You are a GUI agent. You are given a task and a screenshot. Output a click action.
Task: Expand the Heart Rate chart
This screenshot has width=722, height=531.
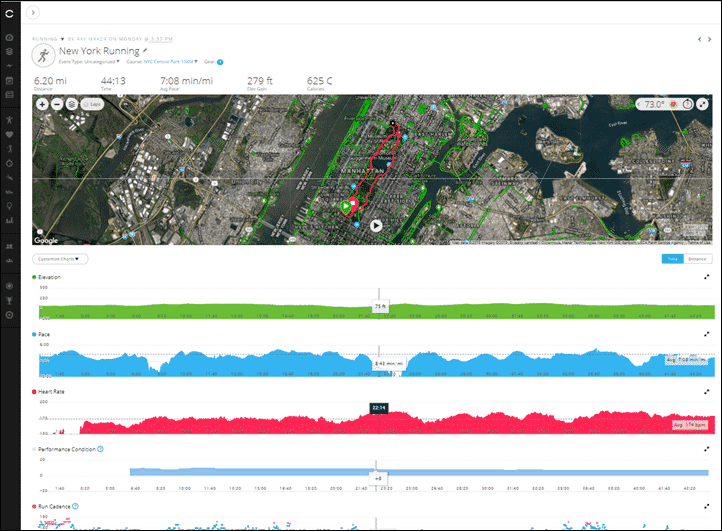pos(706,391)
